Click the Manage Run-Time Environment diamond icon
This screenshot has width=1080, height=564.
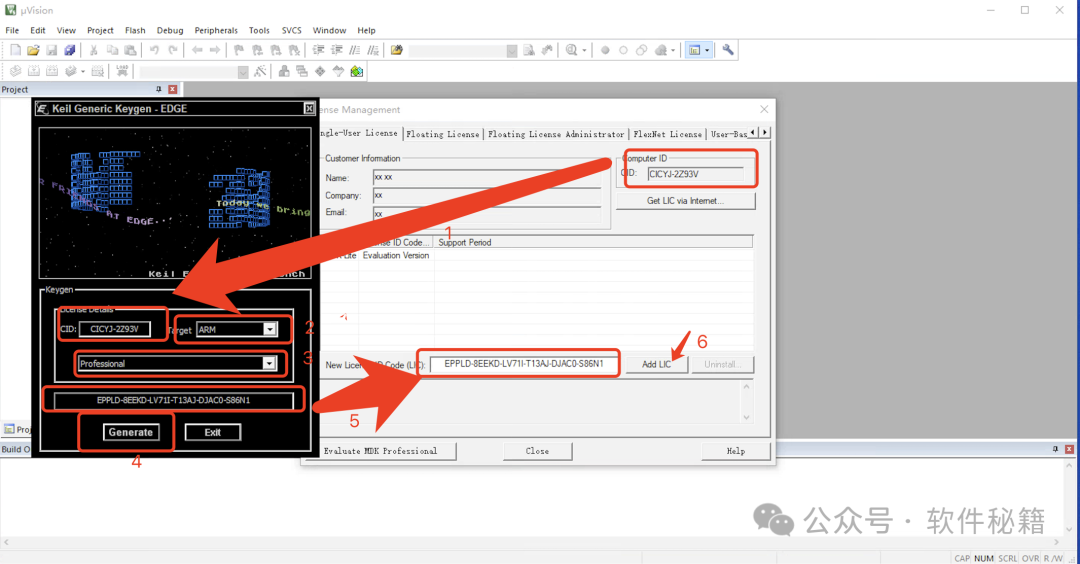click(x=320, y=71)
